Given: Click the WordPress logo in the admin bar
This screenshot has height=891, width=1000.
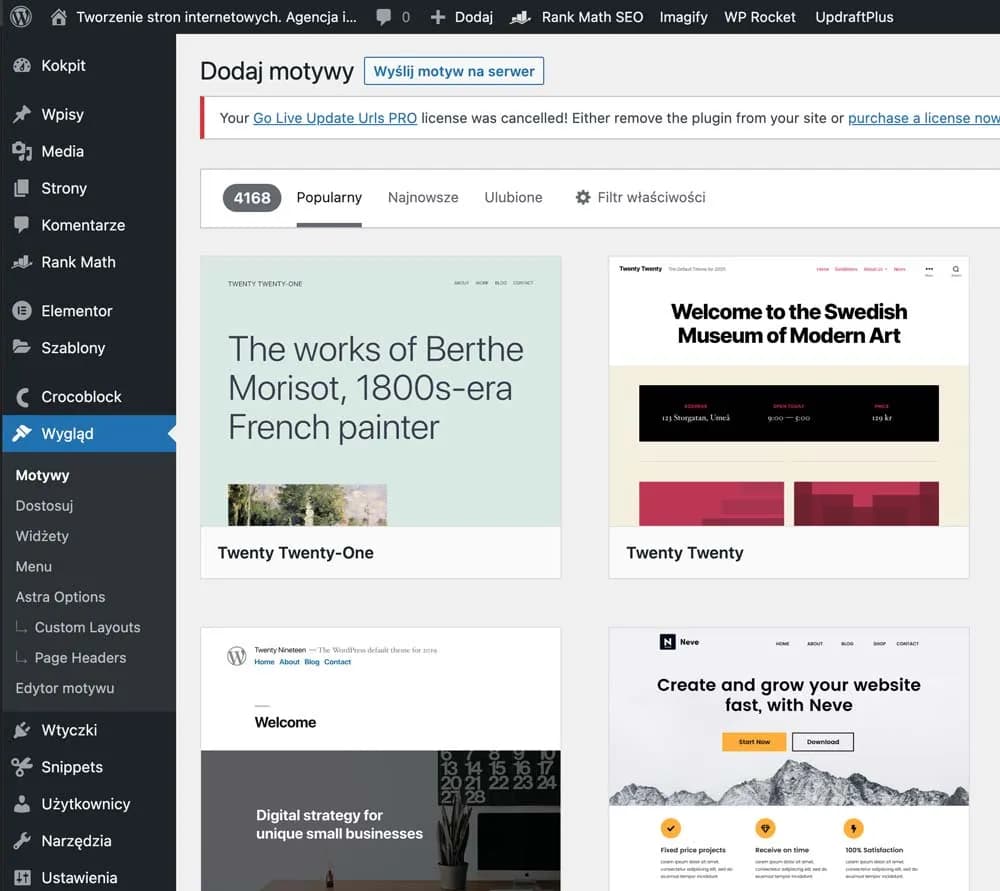Looking at the screenshot, I should (21, 17).
